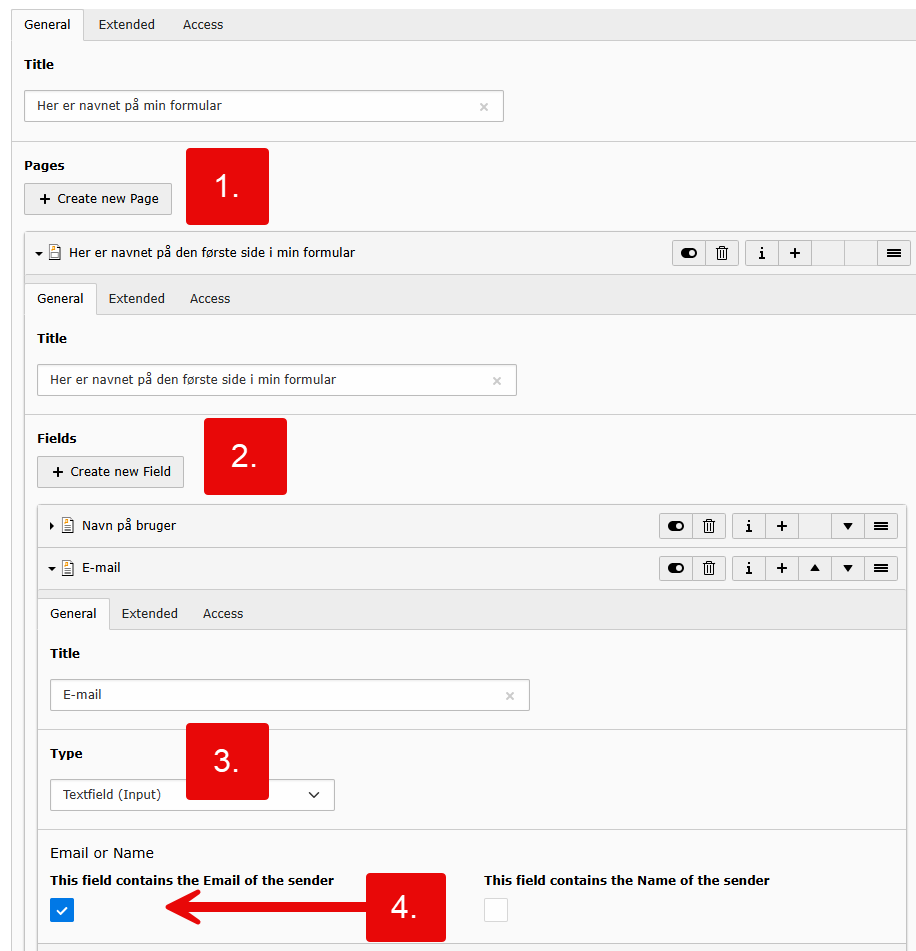Move the Navn på bruger field down
The image size is (916, 951).
[x=848, y=526]
